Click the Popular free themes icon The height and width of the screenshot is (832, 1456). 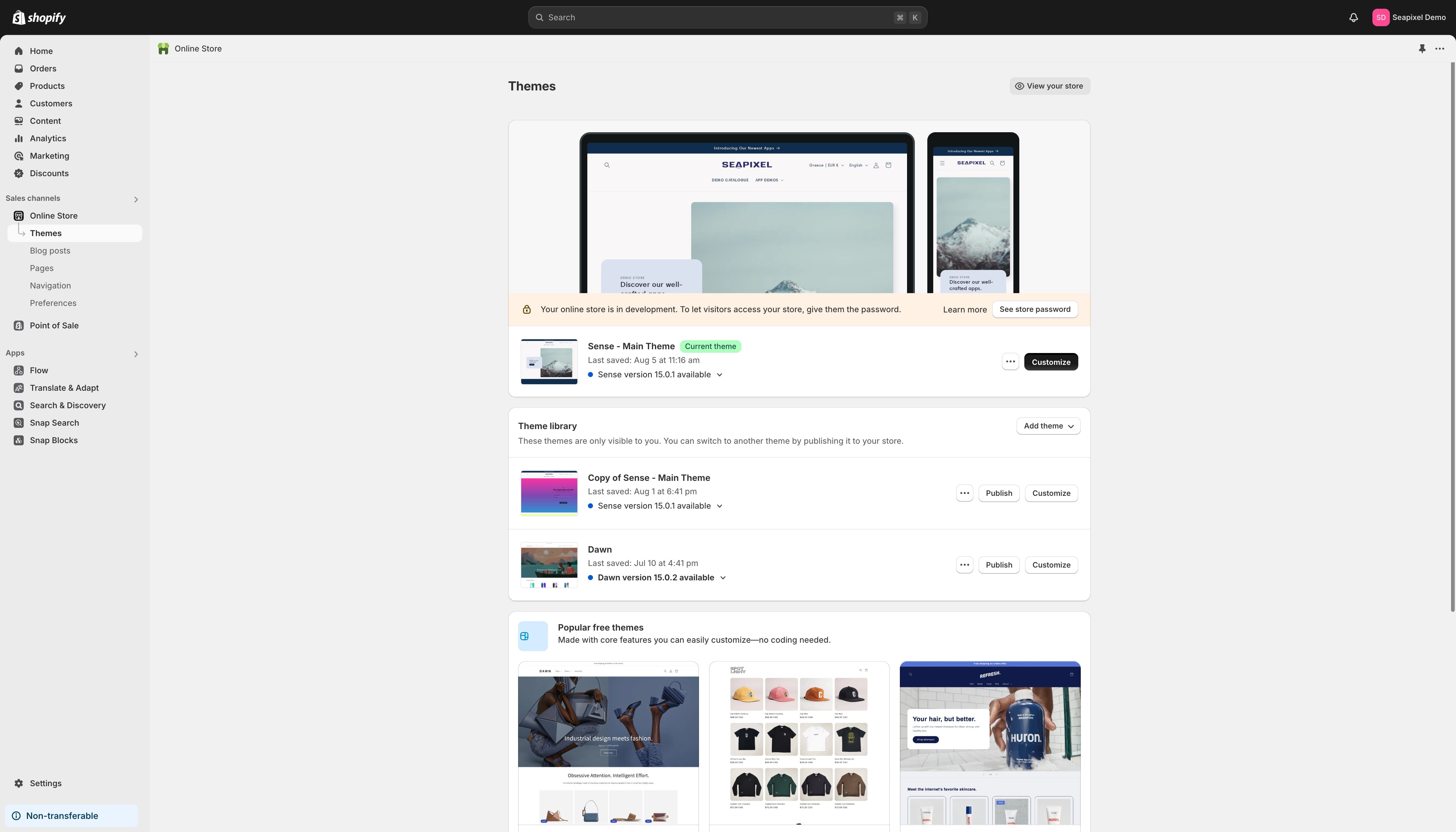[x=532, y=636]
